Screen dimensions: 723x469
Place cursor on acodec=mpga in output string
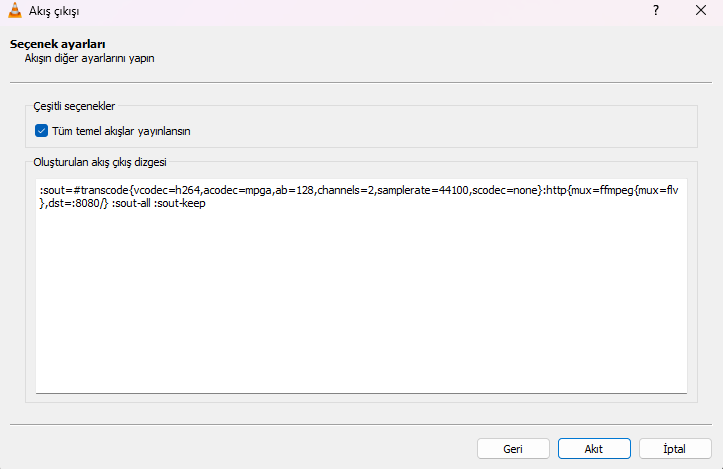point(236,189)
